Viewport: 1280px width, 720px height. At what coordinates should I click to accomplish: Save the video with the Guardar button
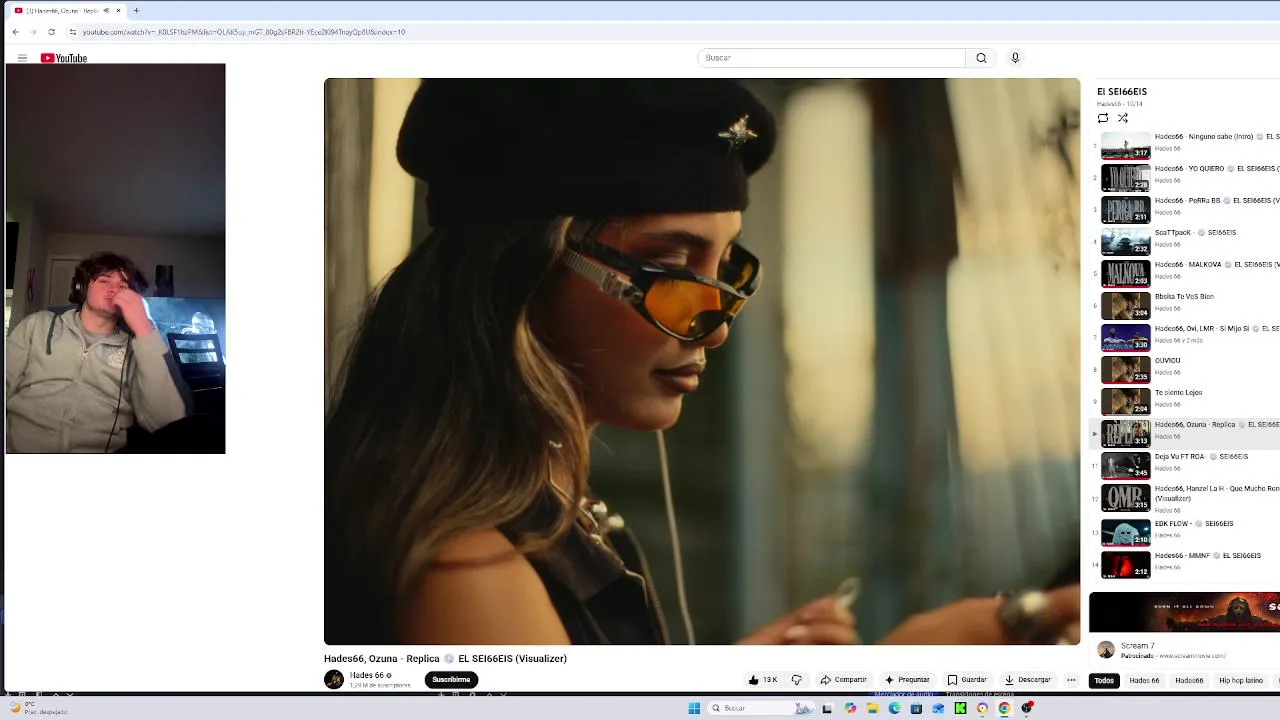pos(967,680)
